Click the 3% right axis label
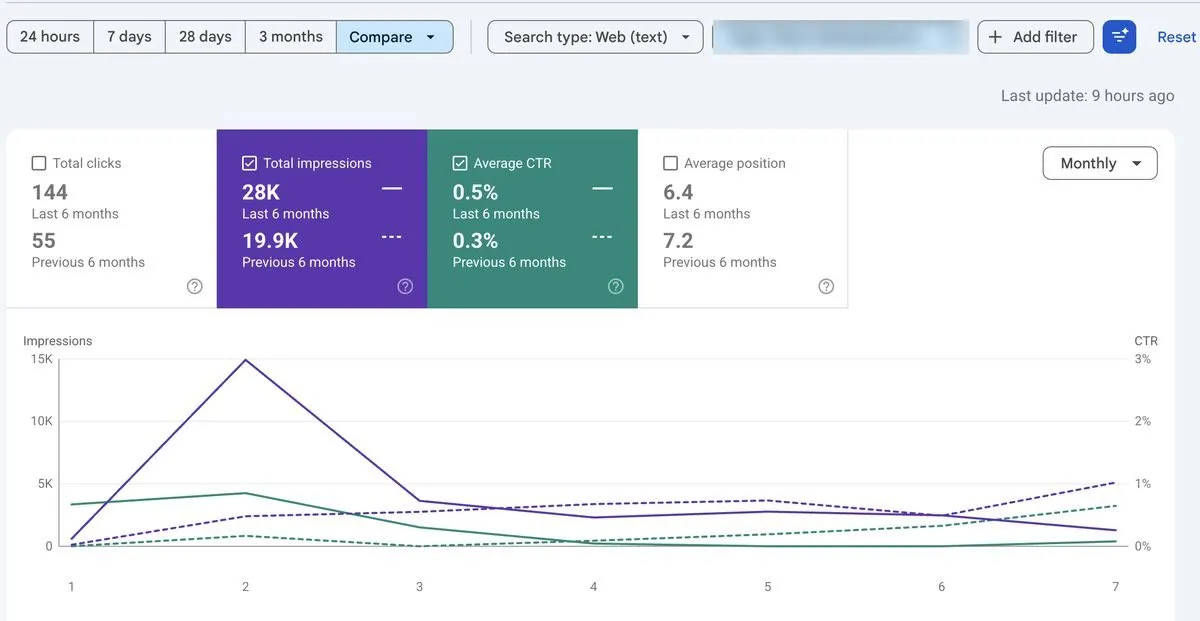 pos(1143,359)
